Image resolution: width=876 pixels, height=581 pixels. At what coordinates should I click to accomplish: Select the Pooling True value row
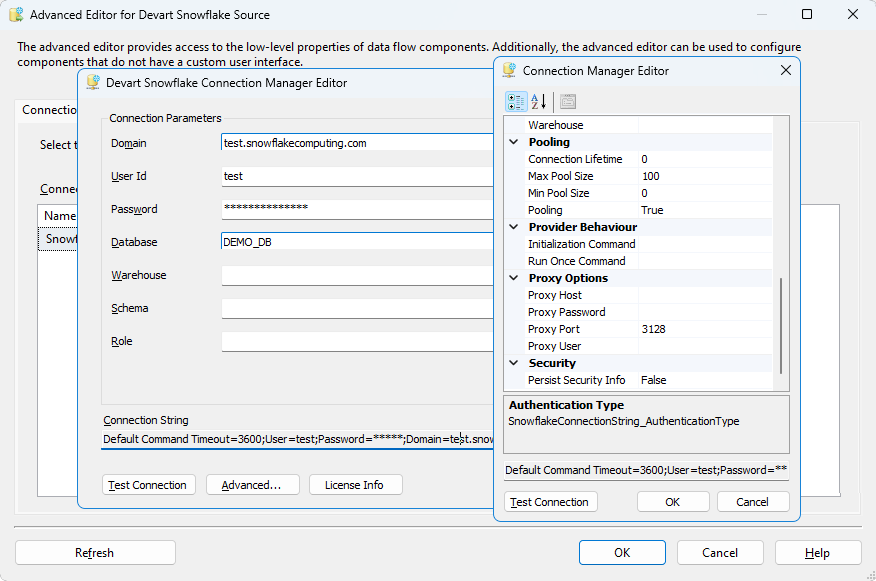(704, 211)
